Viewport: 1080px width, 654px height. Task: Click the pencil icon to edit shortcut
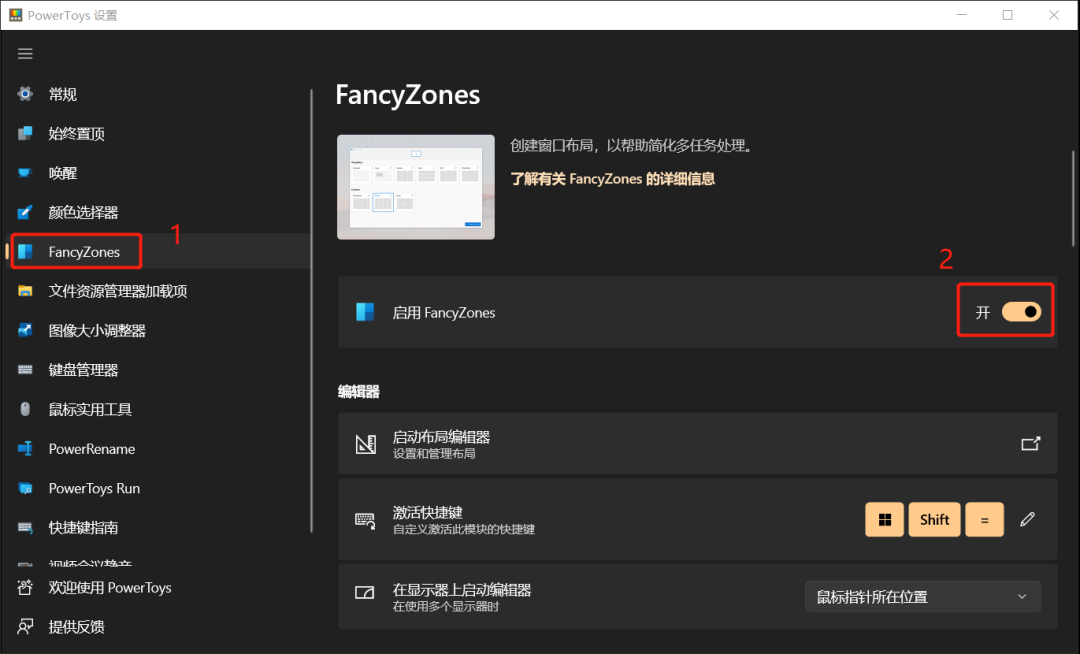point(1028,520)
